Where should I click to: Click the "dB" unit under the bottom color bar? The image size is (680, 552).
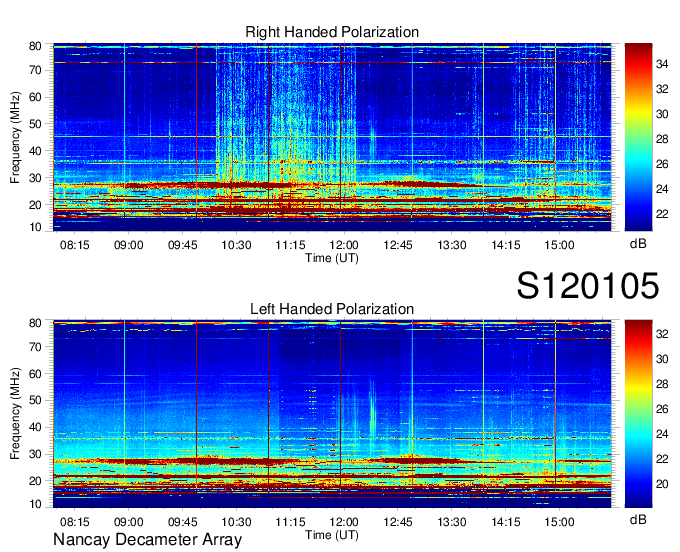pyautogui.click(x=638, y=519)
